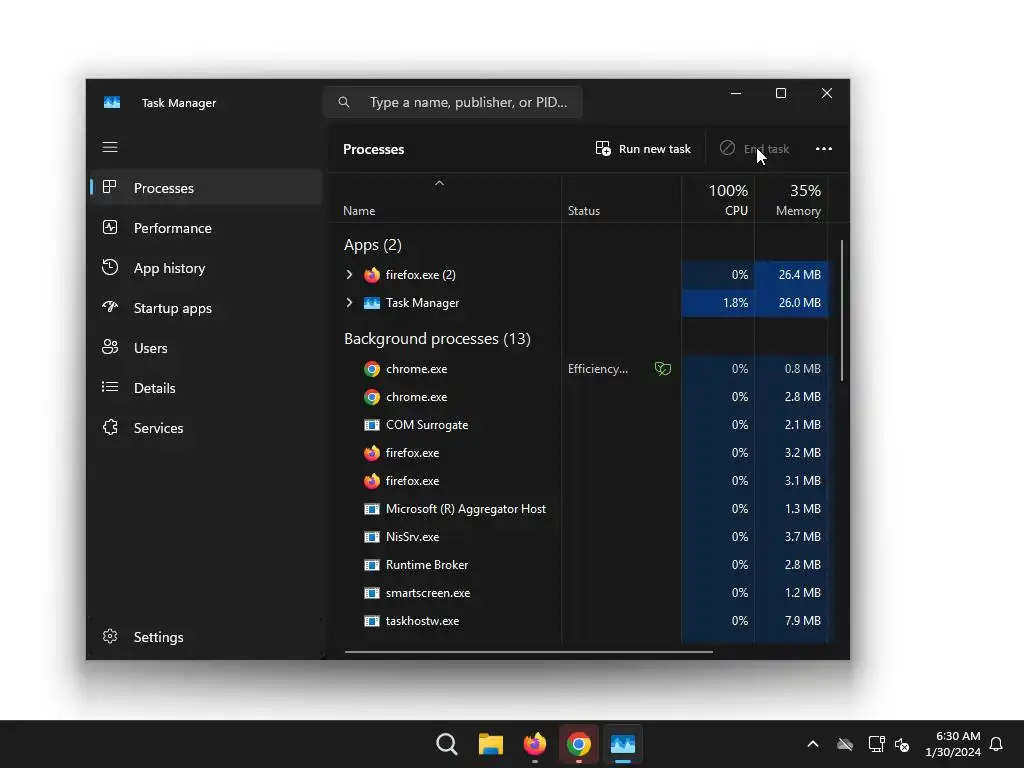Switch to Chrome on the taskbar
Image resolution: width=1024 pixels, height=768 pixels.
tap(579, 744)
